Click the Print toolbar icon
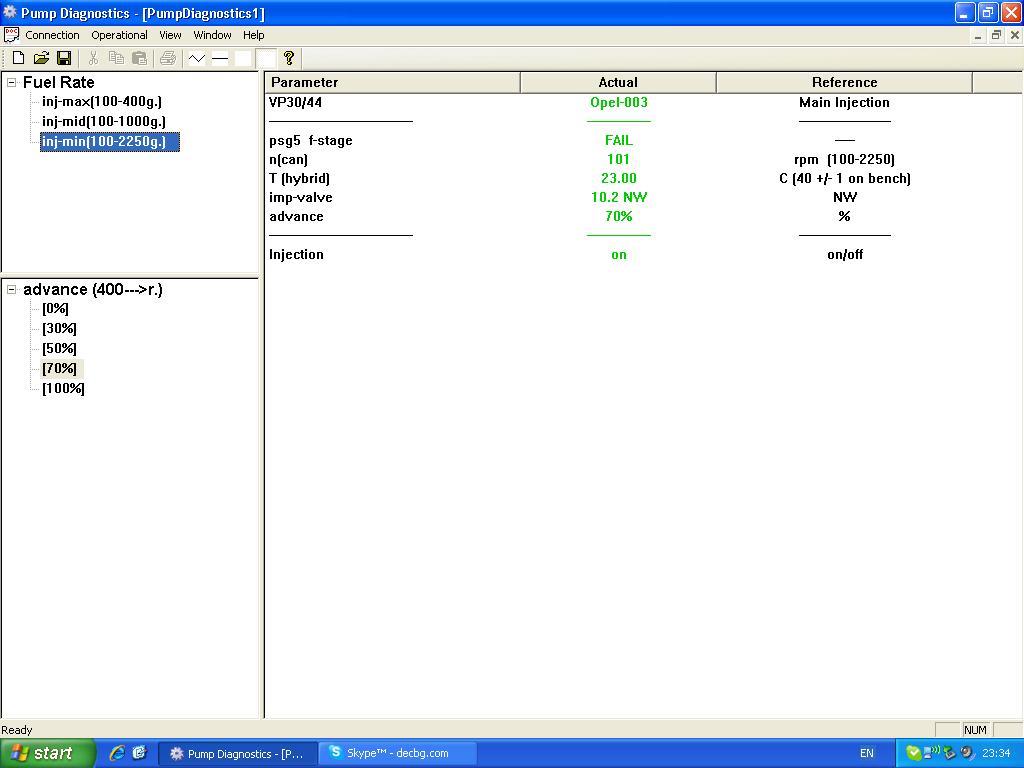1024x768 pixels. 168,58
